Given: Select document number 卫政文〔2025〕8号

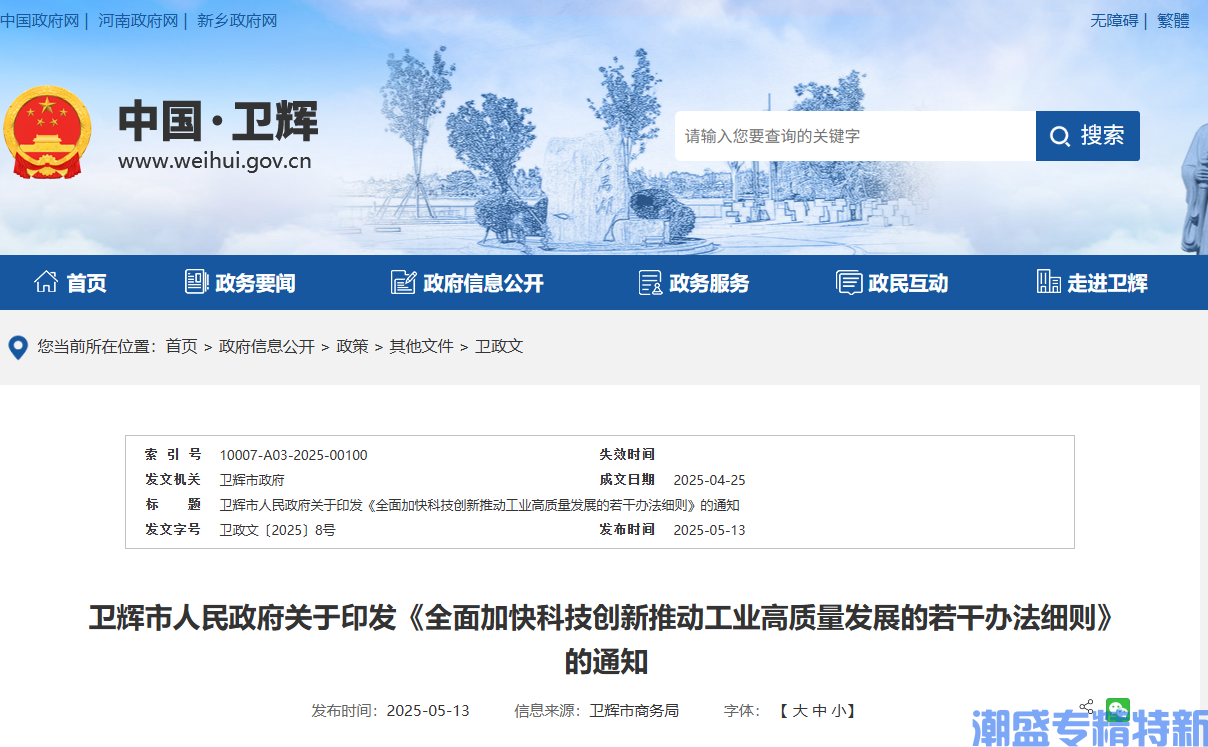Looking at the screenshot, I should pyautogui.click(x=277, y=530).
